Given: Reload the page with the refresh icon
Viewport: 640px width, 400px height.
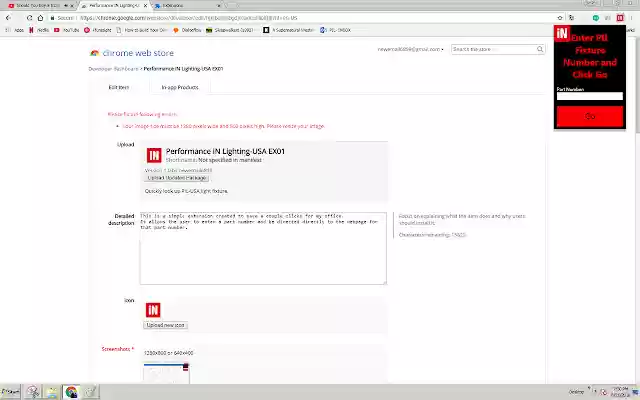Looking at the screenshot, I should [x=29, y=18].
